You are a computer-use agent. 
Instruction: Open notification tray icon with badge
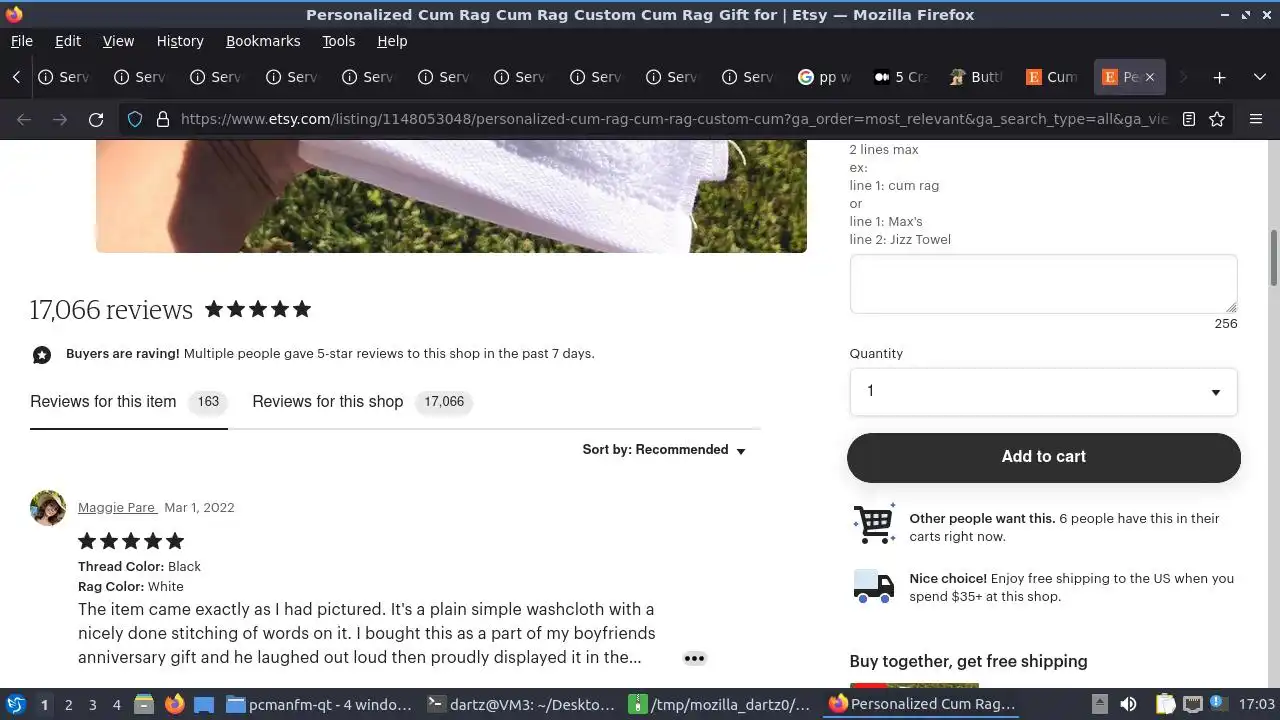(x=1217, y=704)
